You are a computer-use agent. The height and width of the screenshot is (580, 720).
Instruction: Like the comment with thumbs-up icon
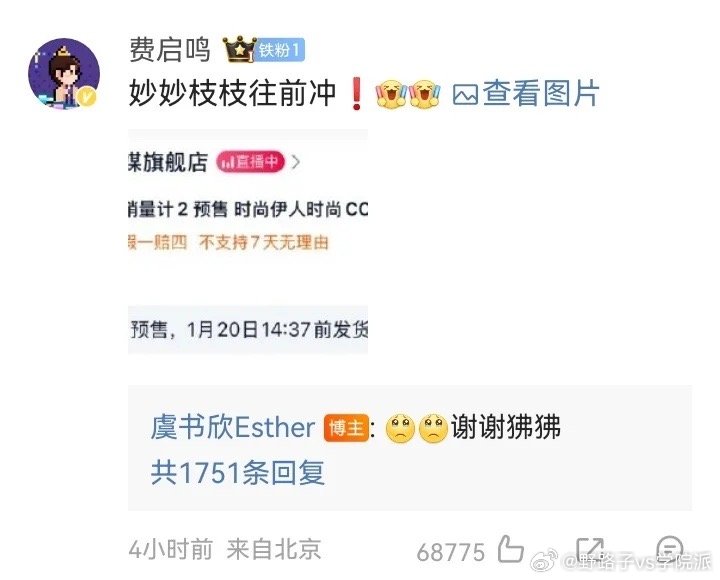coord(511,548)
